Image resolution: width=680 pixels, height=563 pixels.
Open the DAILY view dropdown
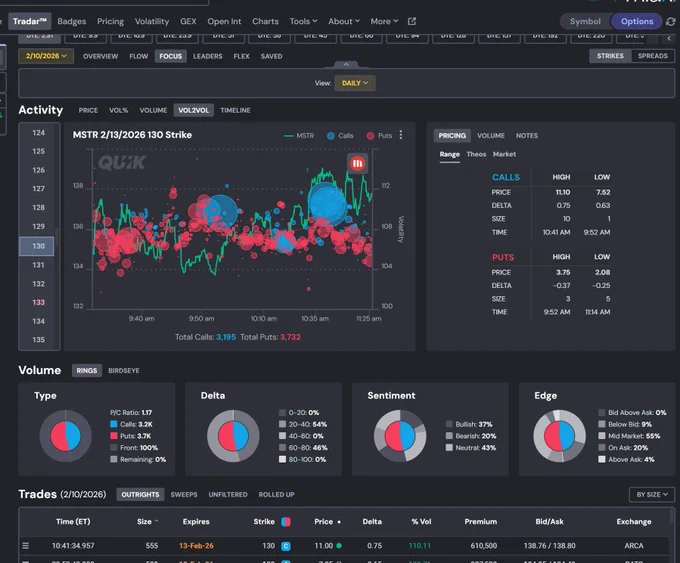(355, 83)
